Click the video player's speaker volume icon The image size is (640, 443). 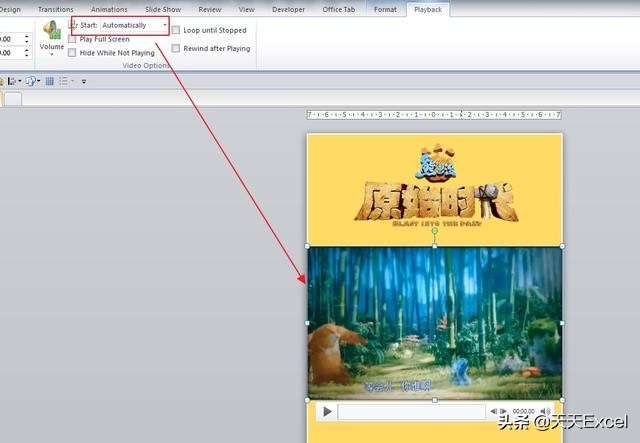545,411
